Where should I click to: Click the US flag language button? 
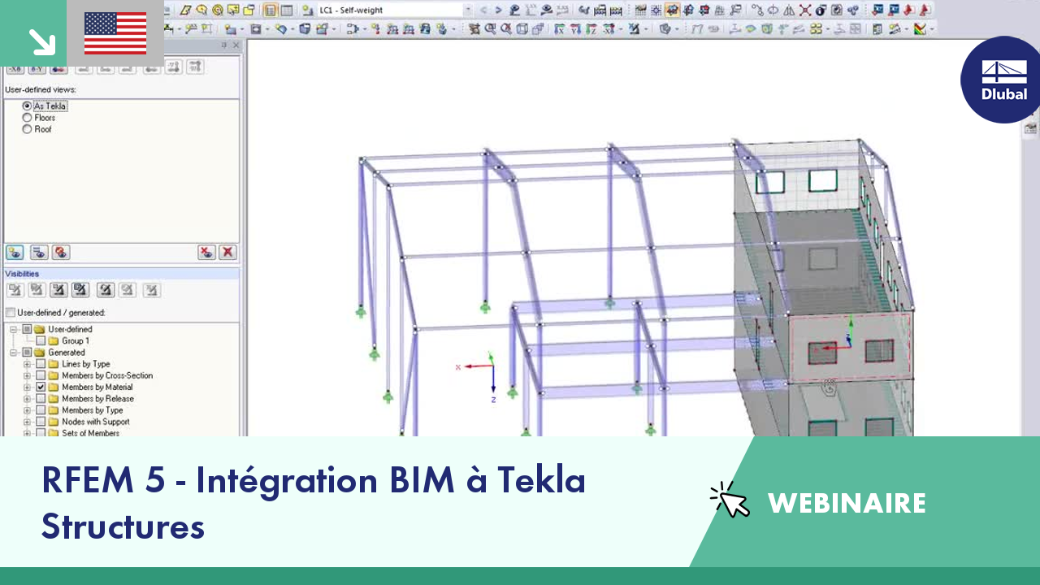click(x=115, y=33)
